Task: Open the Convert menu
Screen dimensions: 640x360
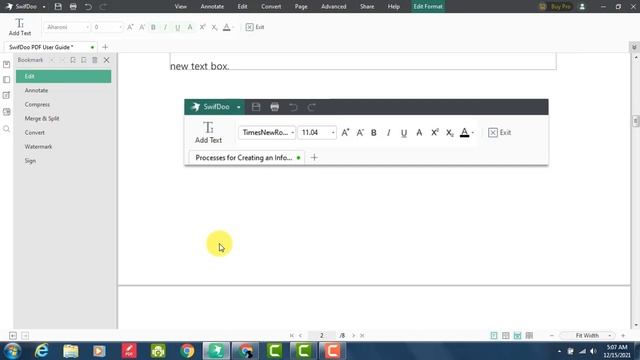Action: pos(271,7)
